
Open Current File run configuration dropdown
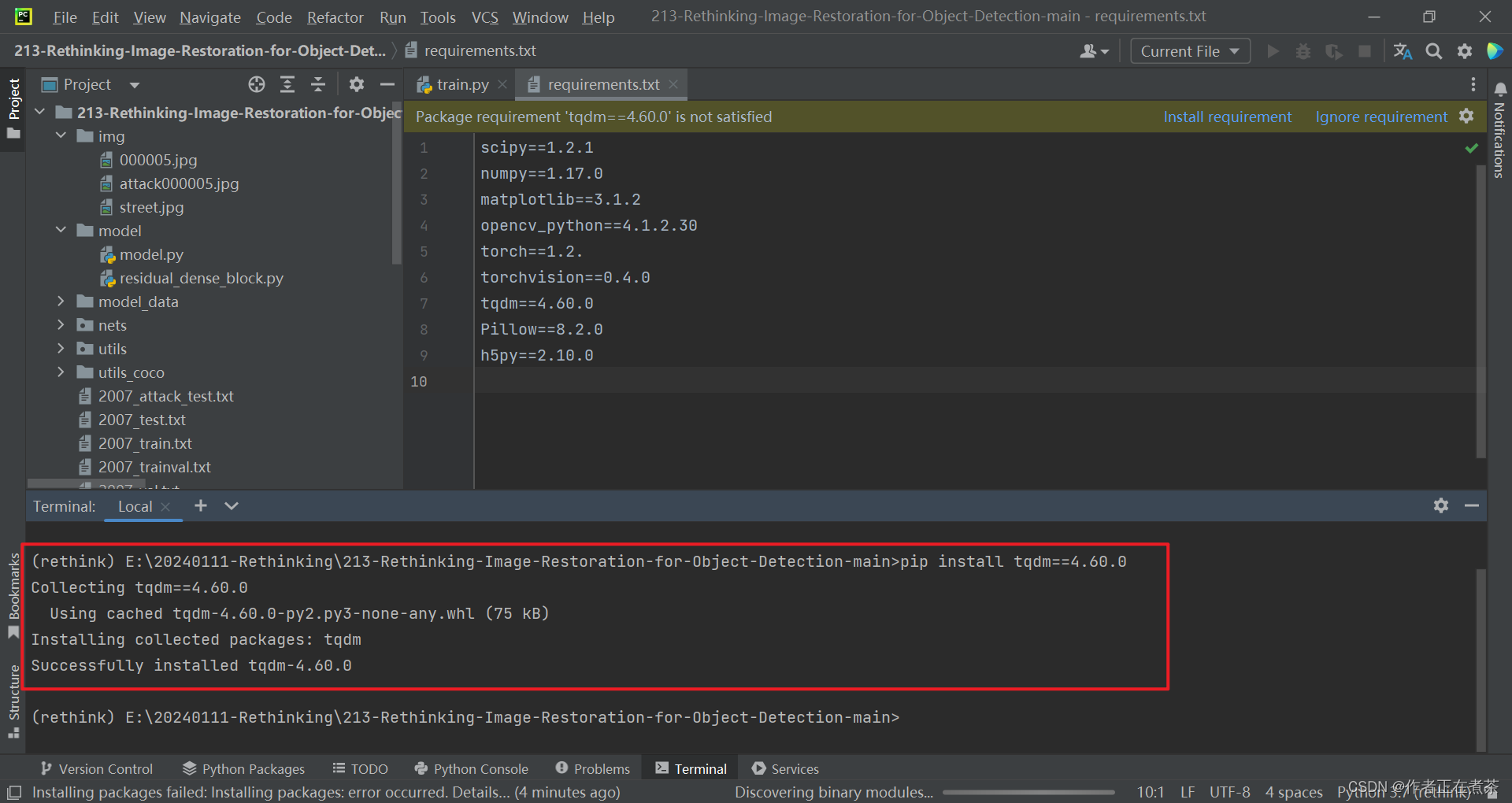coord(1190,51)
